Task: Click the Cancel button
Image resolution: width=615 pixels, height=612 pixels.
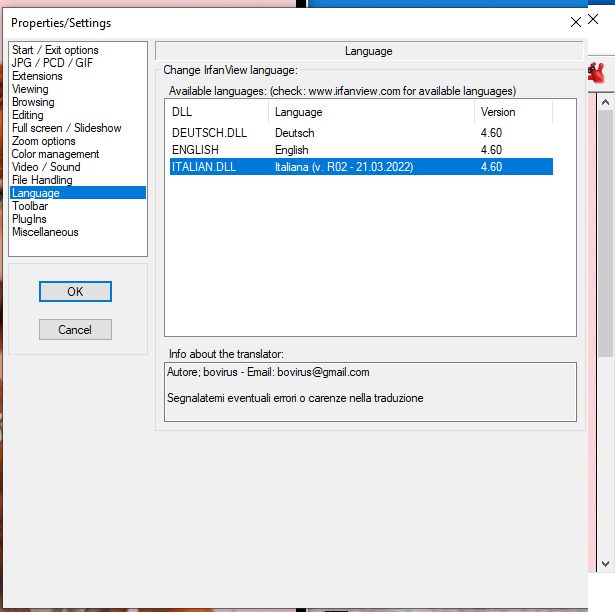Action: pos(75,330)
